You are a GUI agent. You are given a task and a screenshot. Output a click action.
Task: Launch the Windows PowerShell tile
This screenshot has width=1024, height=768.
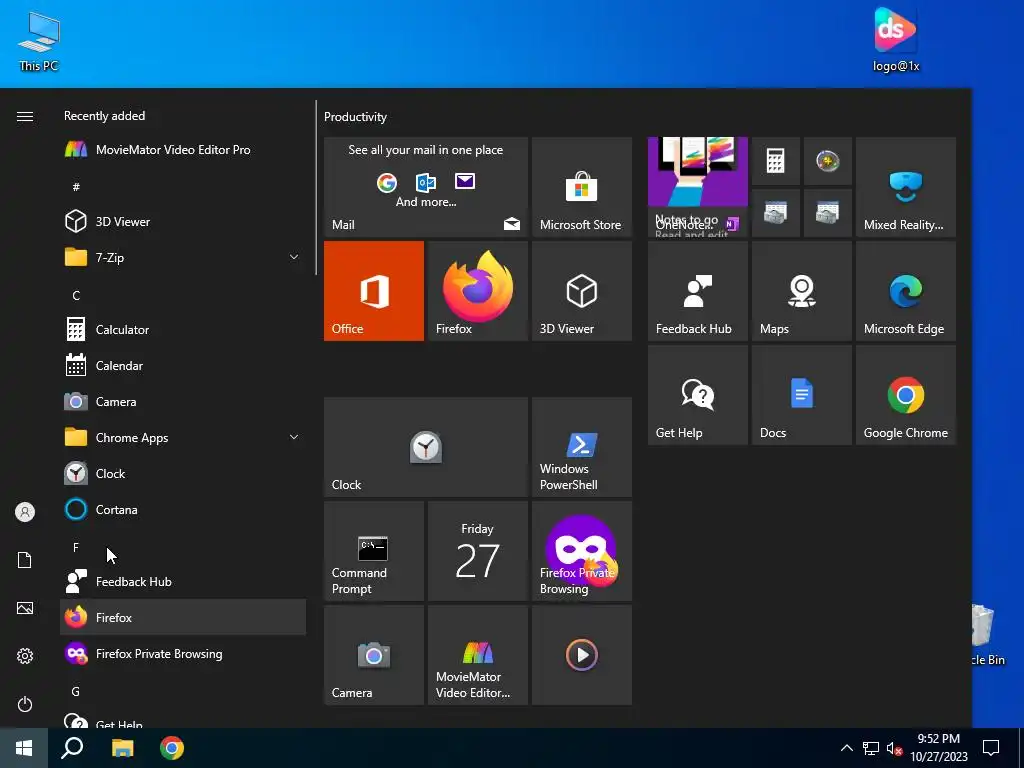click(x=582, y=447)
